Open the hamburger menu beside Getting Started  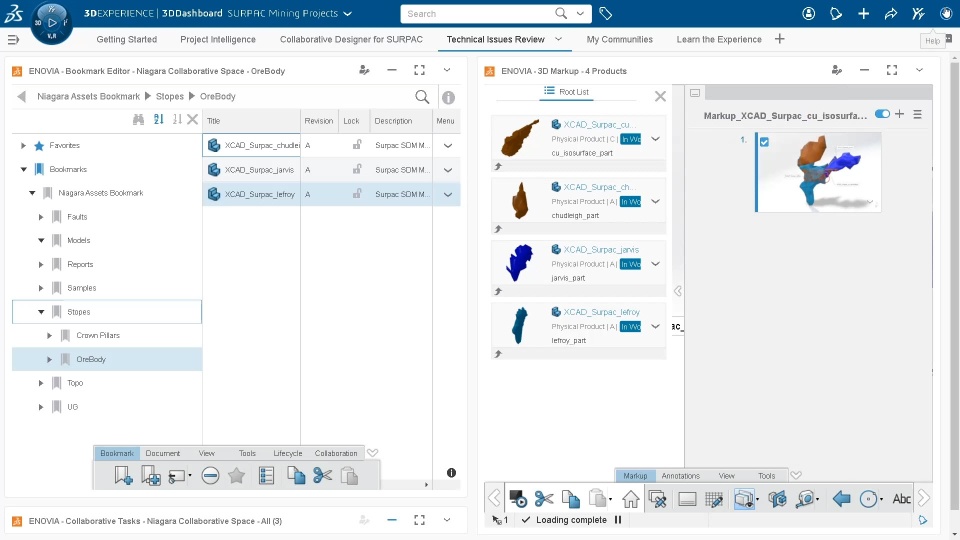point(13,40)
